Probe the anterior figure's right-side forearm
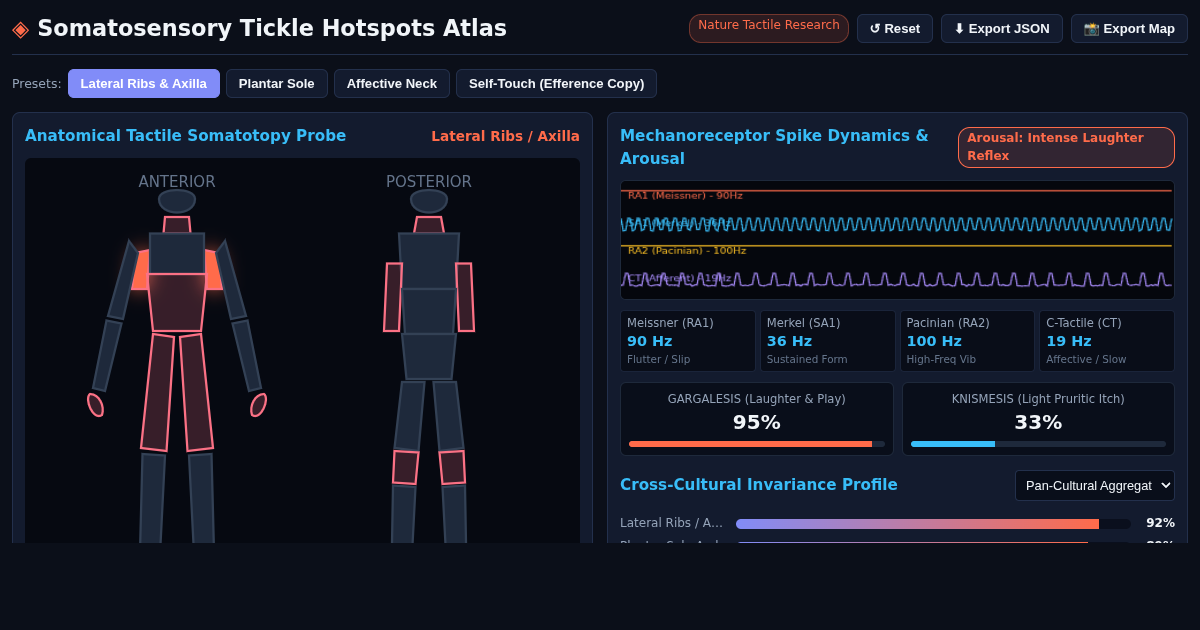This screenshot has width=1200, height=630. pos(247,356)
